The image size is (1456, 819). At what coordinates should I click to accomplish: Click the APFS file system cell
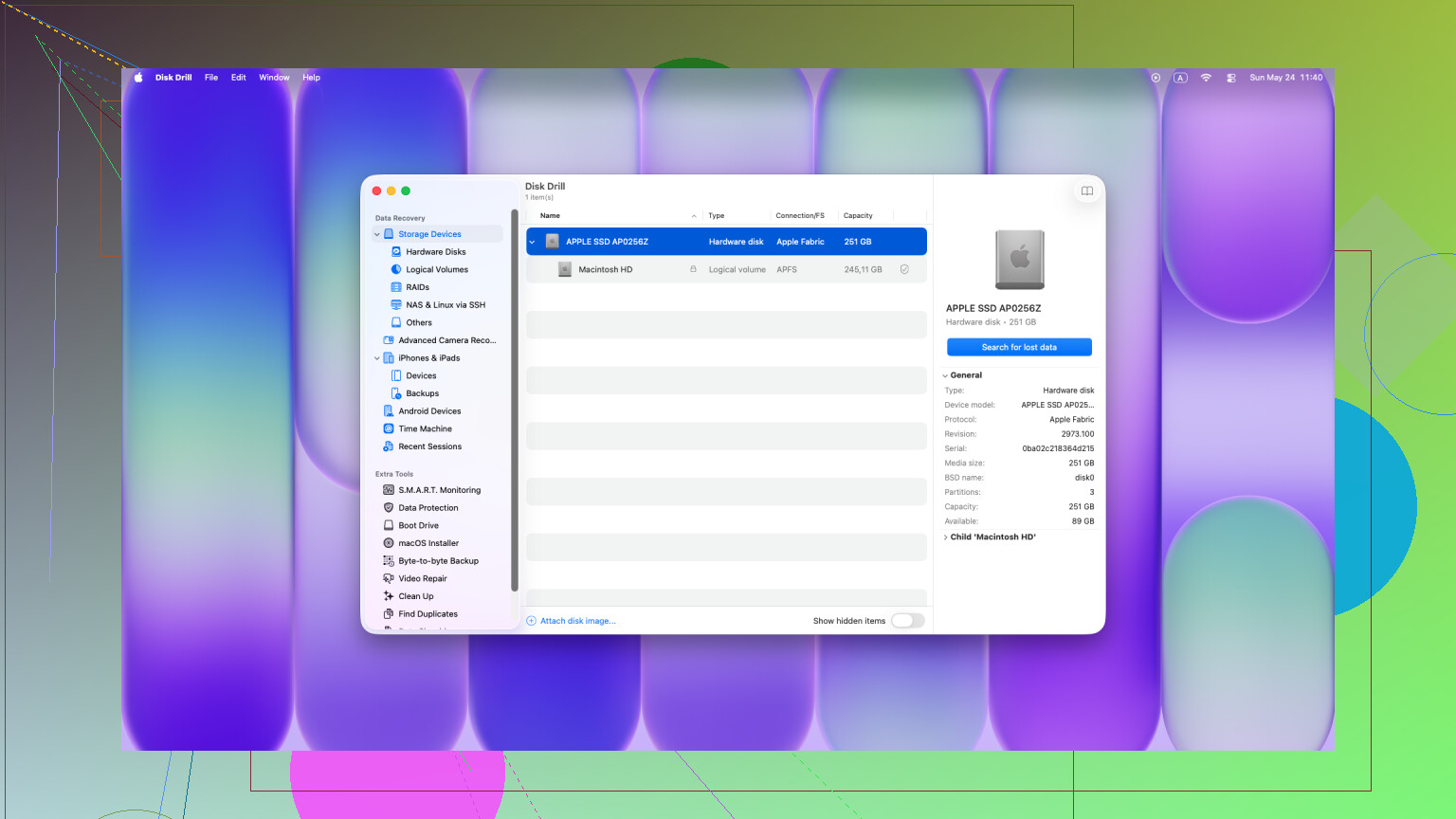point(787,270)
